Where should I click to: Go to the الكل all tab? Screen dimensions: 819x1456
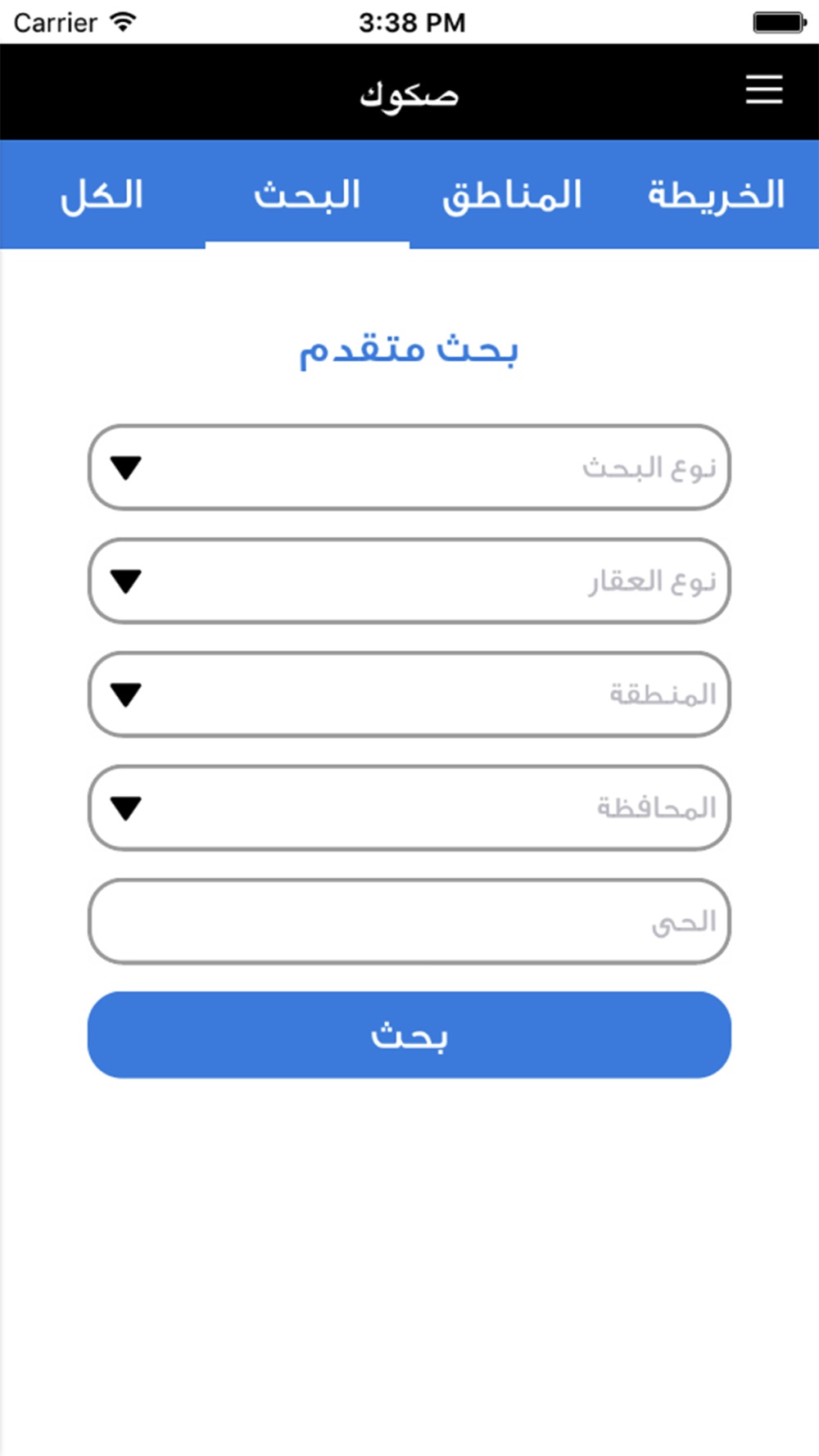[102, 195]
